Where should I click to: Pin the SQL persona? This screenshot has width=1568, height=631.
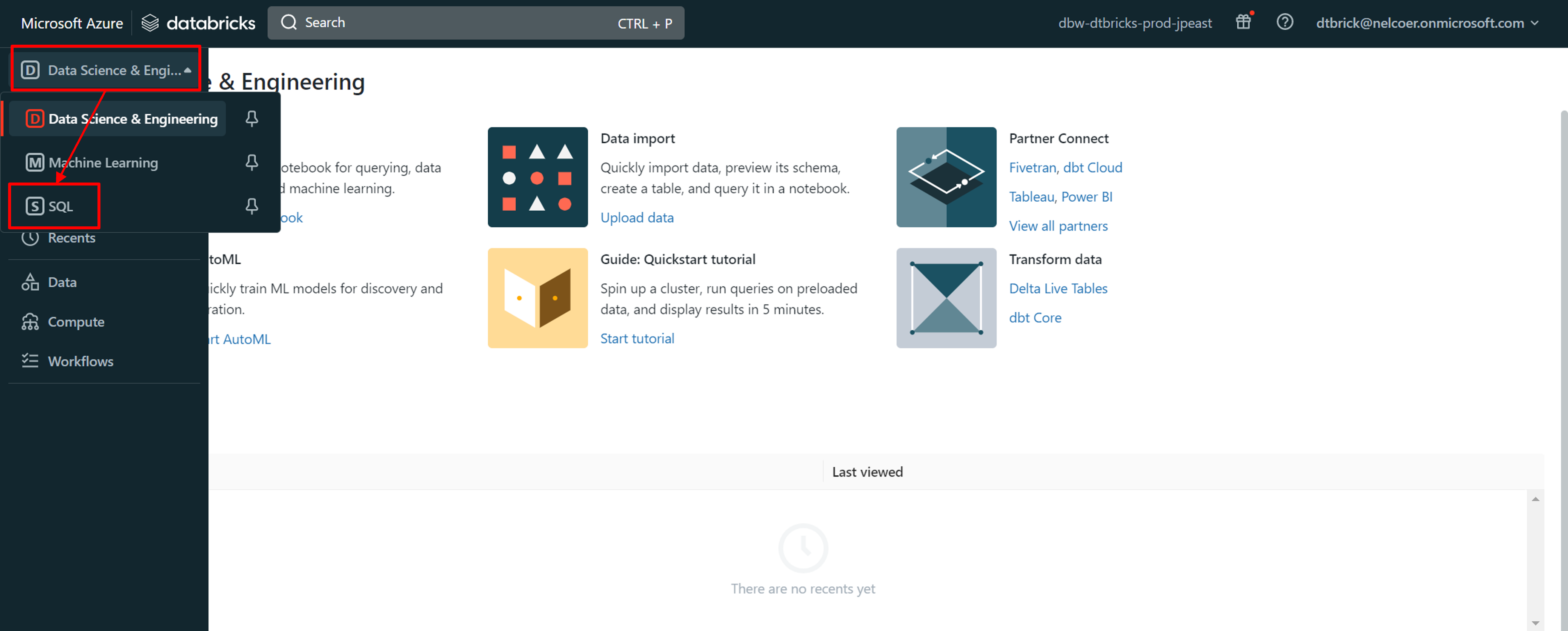coord(252,206)
